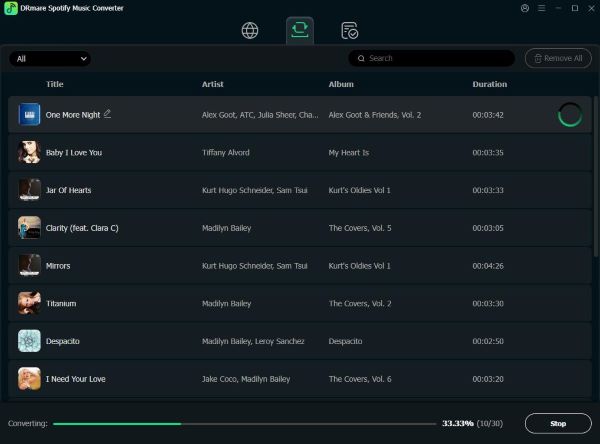This screenshot has width=600, height=444.
Task: Click the Remove All button
Action: click(x=558, y=58)
